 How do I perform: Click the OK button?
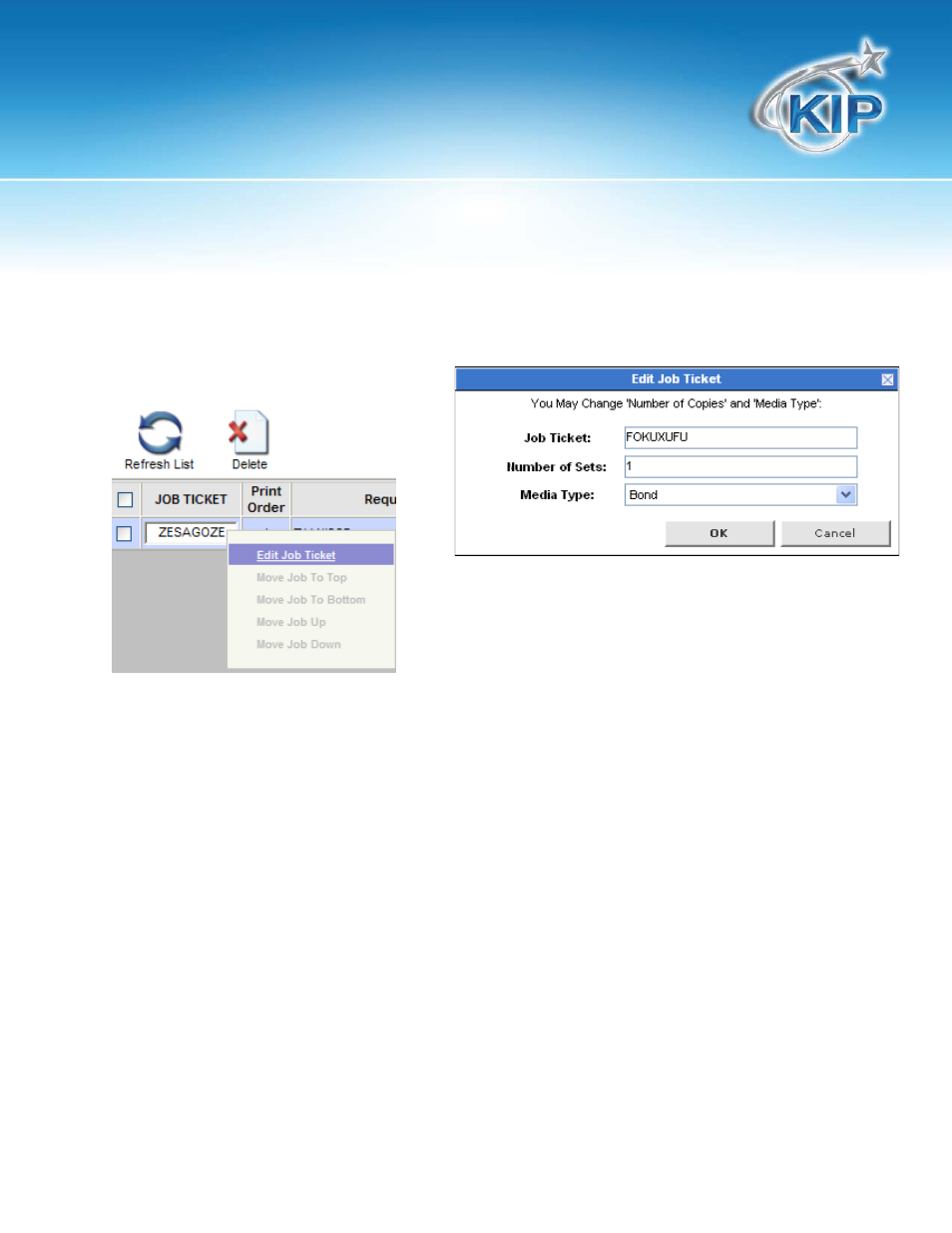click(719, 533)
